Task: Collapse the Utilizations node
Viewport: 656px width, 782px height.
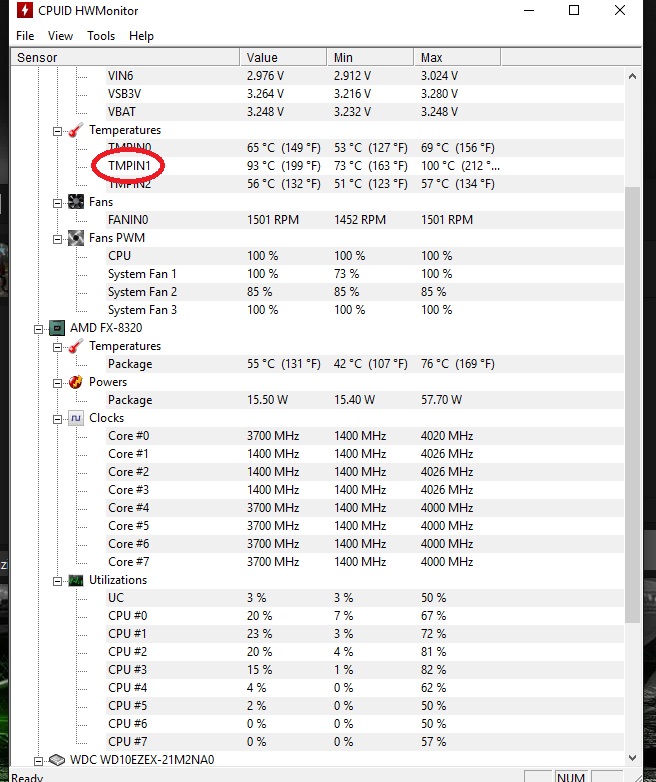Action: [x=57, y=581]
